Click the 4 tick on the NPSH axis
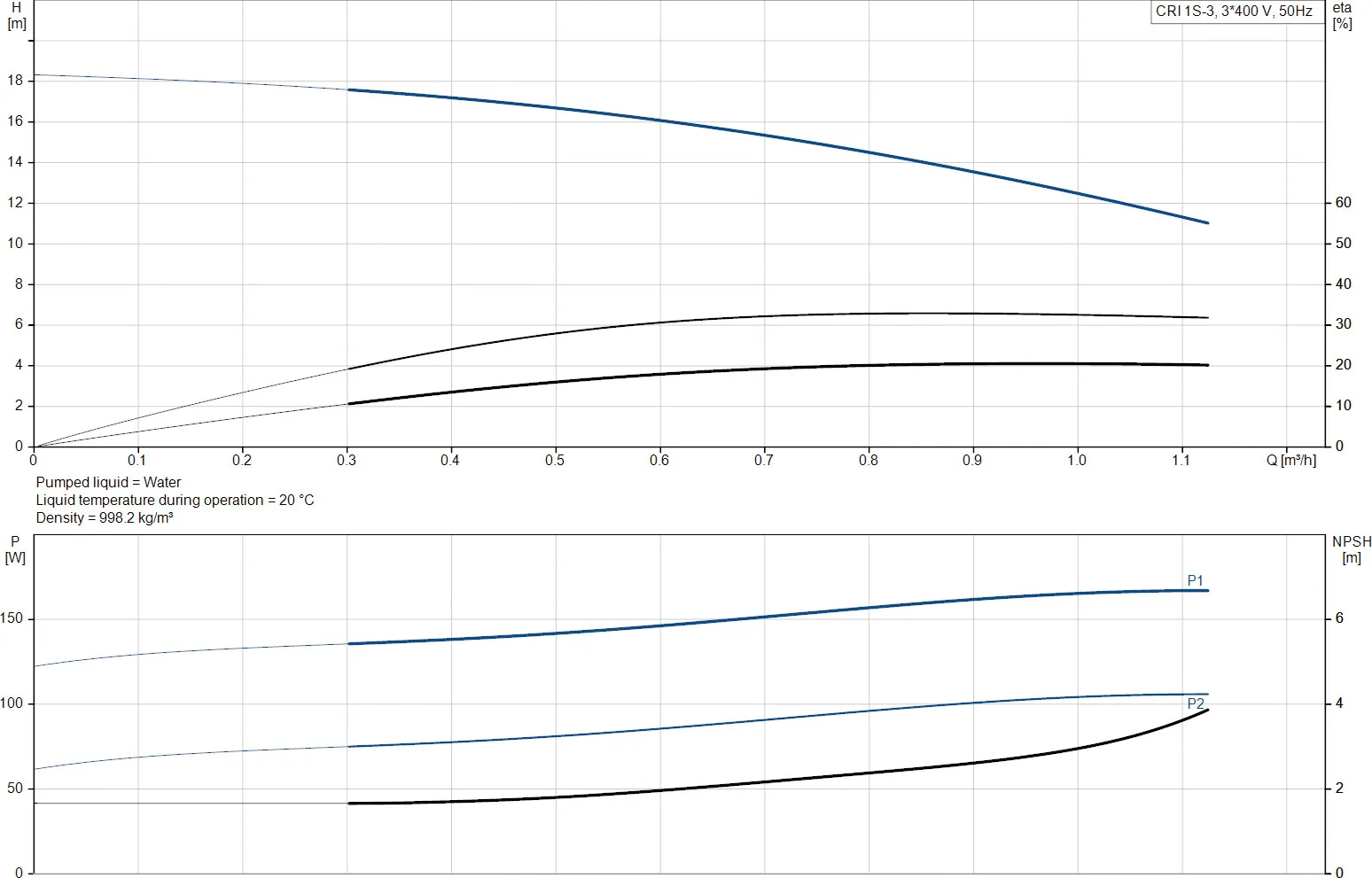This screenshot has height=878, width=1372. pyautogui.click(x=1340, y=703)
